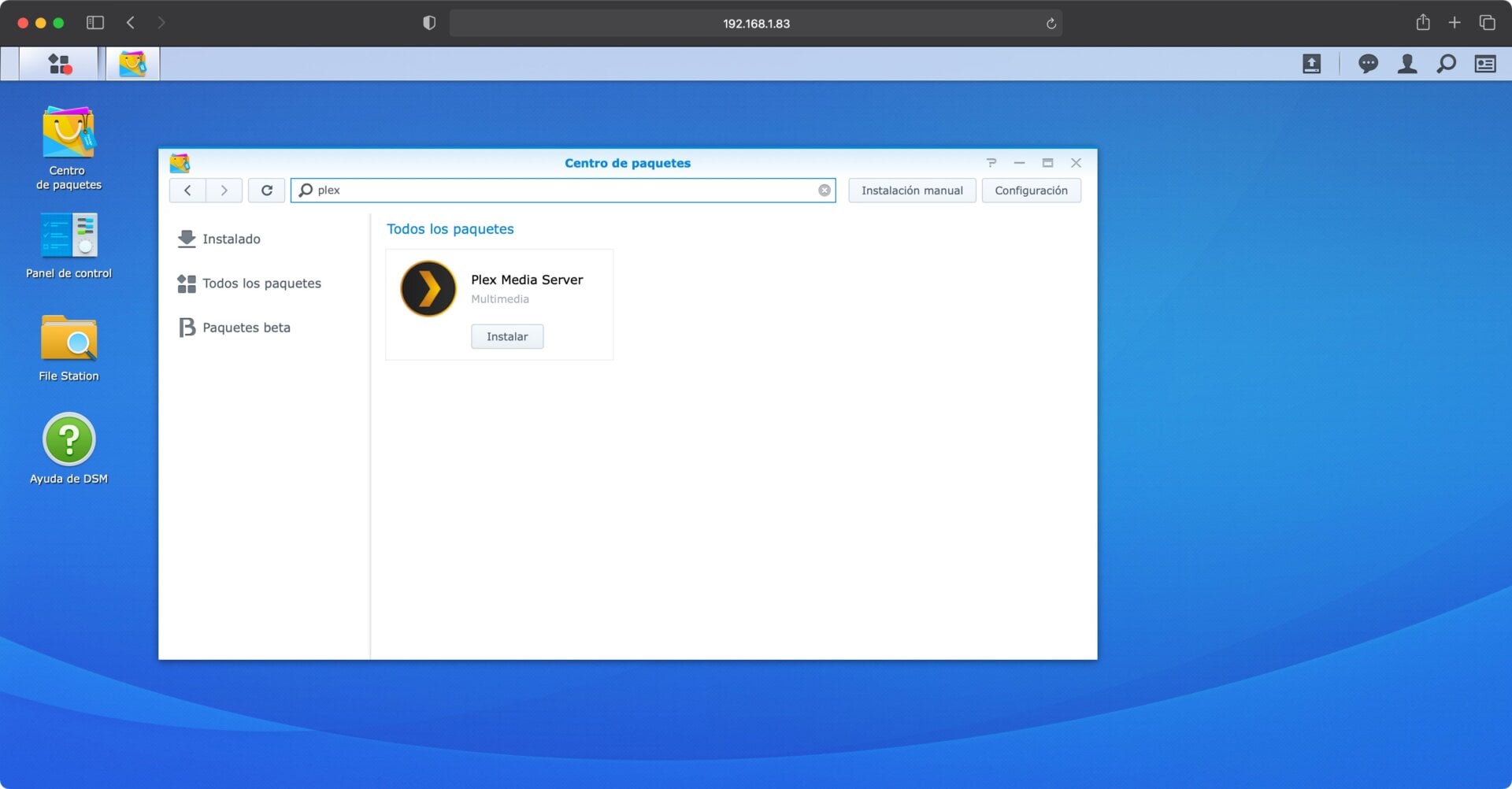
Task: Go back in Centro de paquetes
Action: click(187, 191)
